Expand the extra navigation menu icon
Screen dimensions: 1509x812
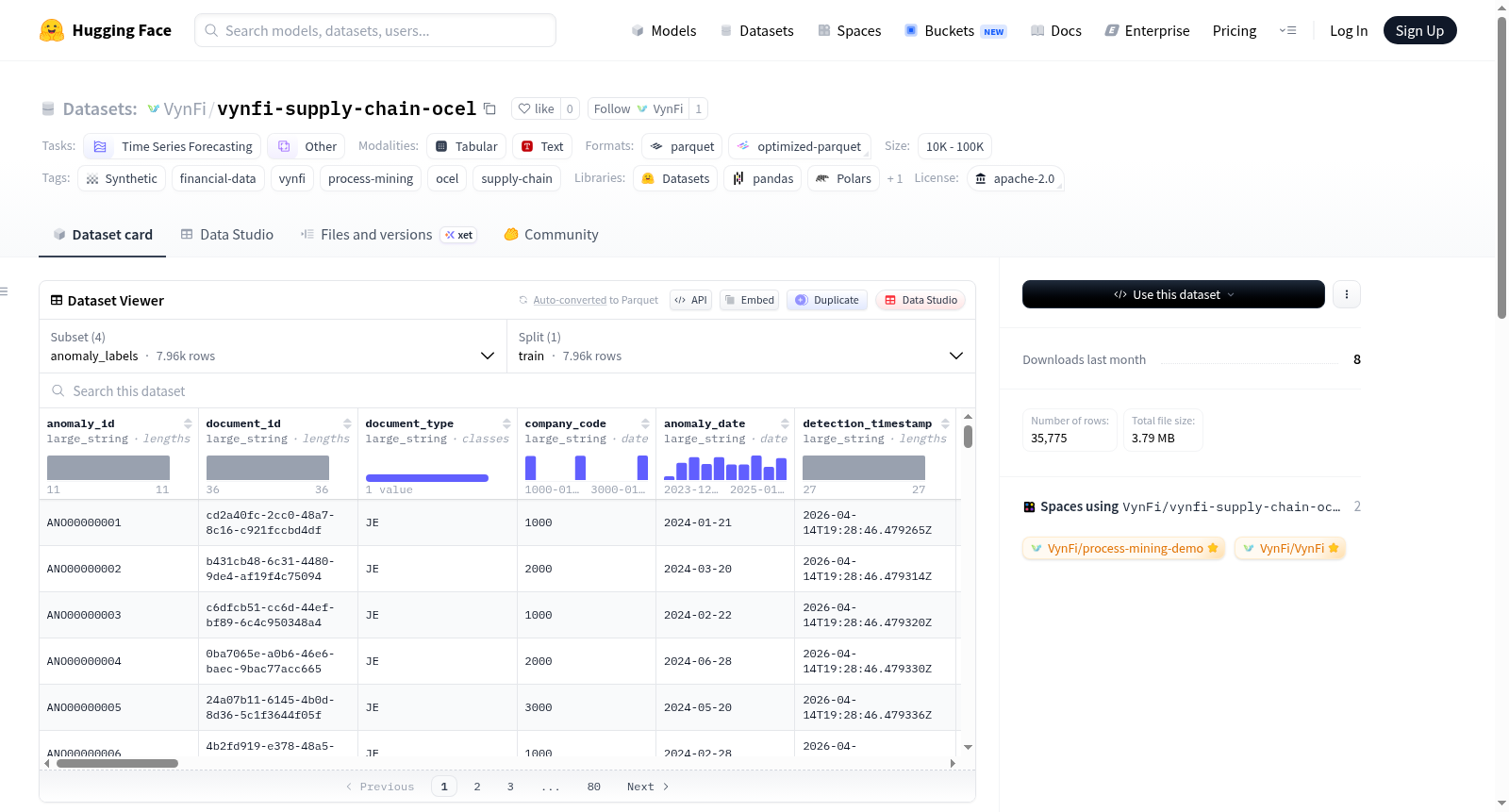[x=1287, y=30]
